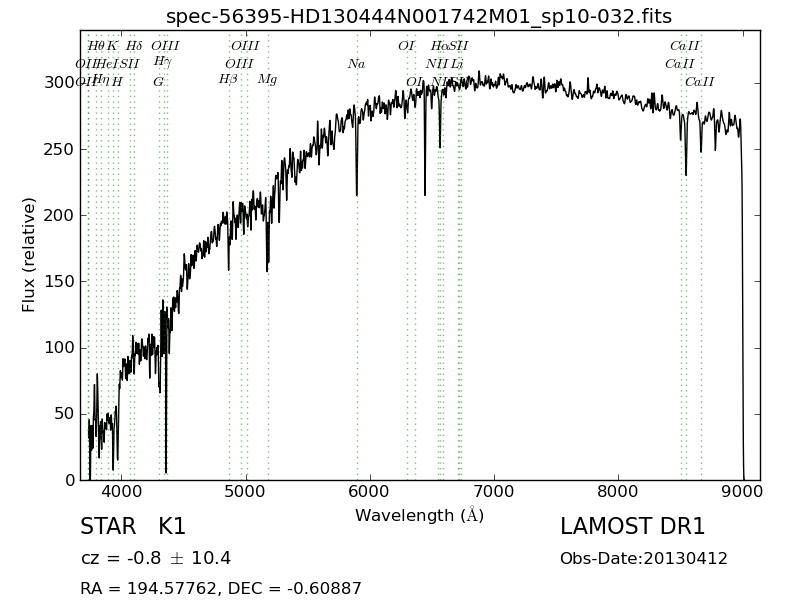
Task: Click the 'DEC = -0.60887' coordinate text
Action: point(294,588)
